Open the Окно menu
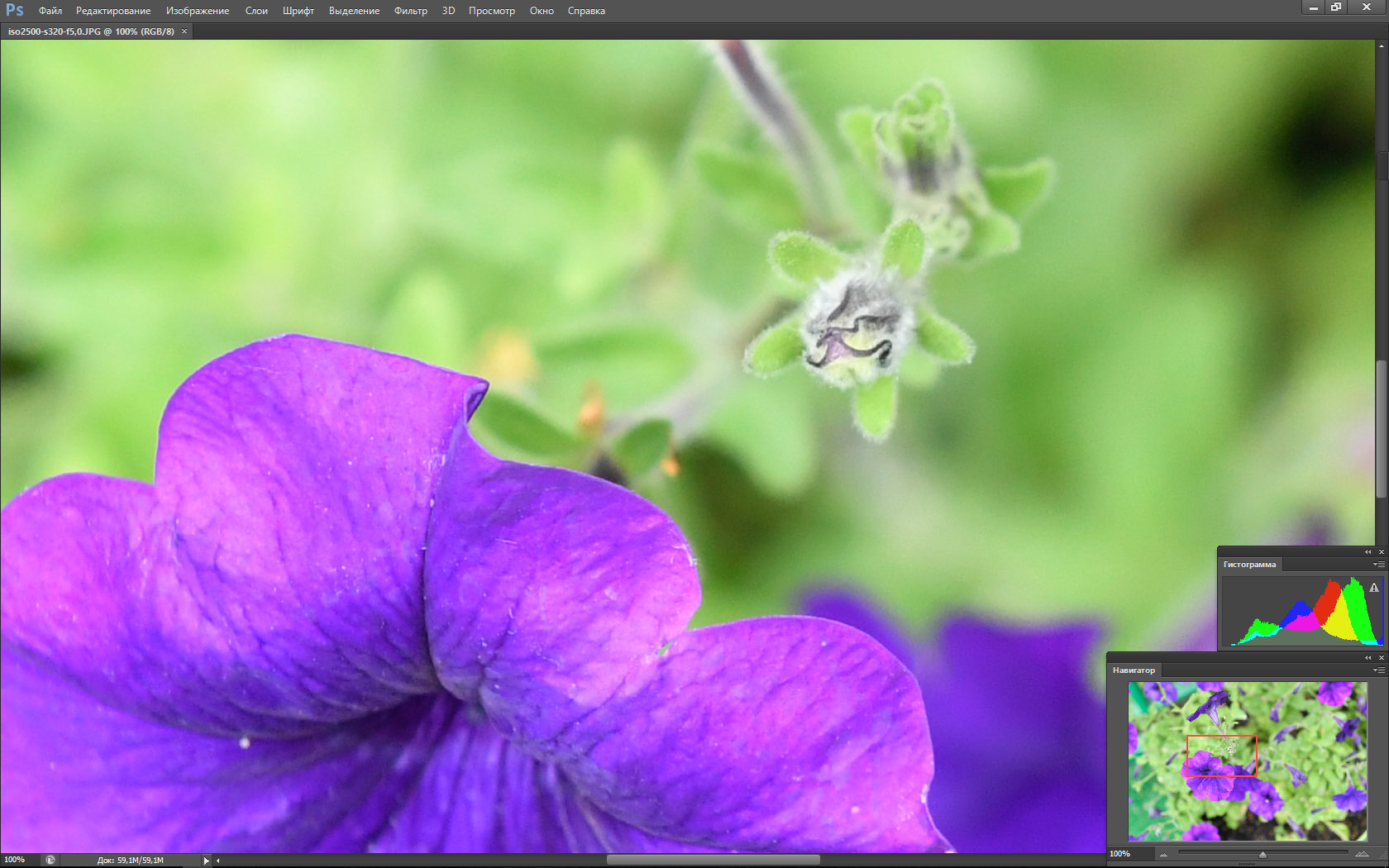Viewport: 1389px width, 868px height. click(542, 11)
